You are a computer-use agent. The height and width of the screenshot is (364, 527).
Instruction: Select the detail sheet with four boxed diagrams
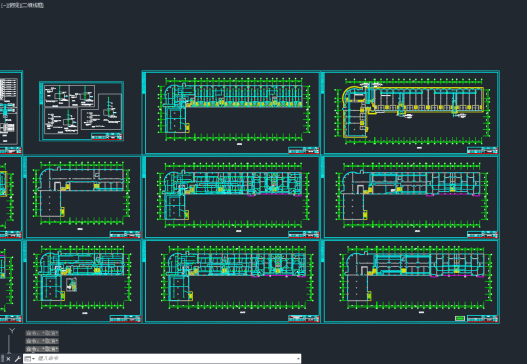coord(82,111)
